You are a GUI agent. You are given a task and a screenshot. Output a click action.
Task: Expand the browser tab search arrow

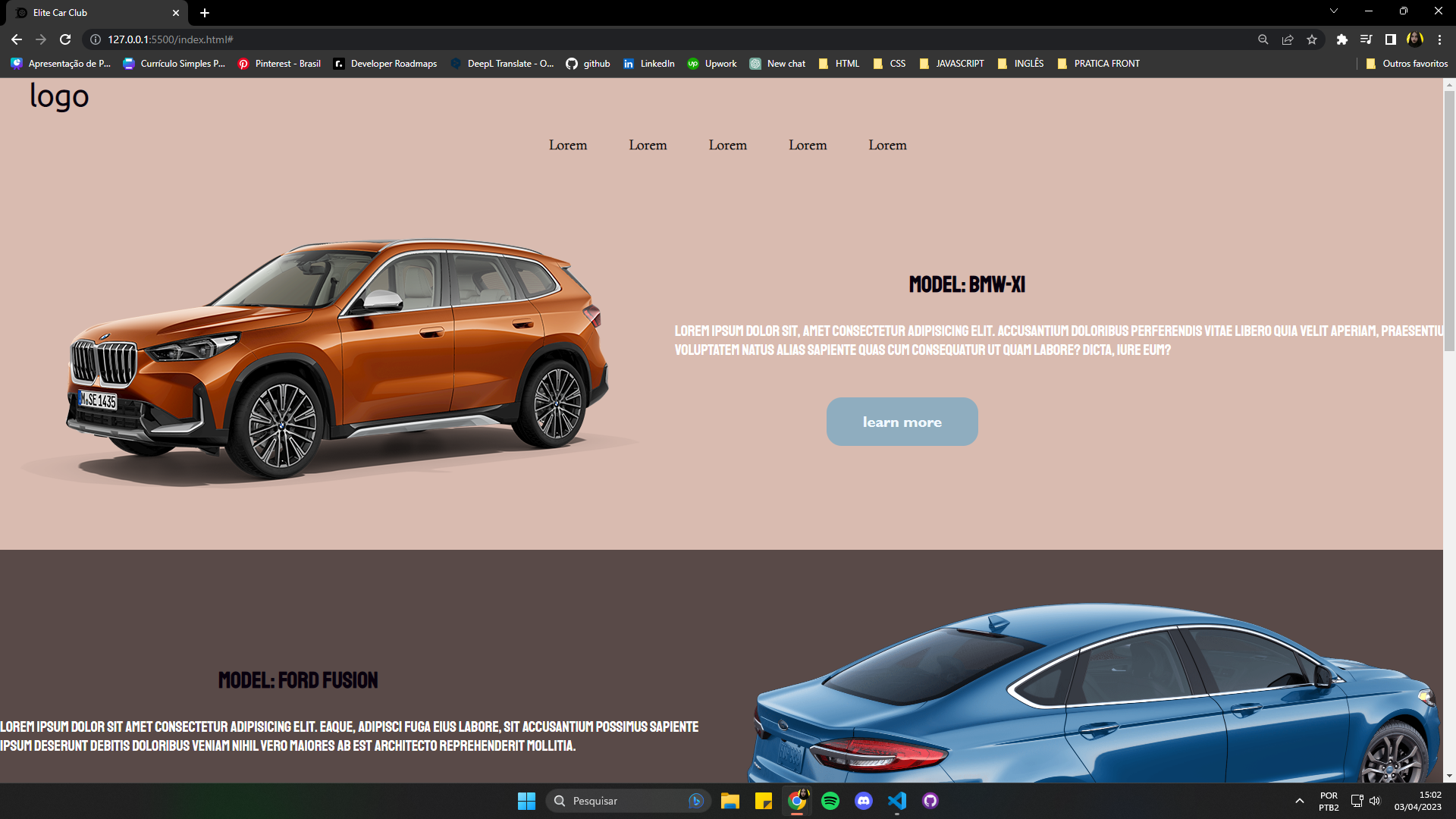pos(1333,11)
